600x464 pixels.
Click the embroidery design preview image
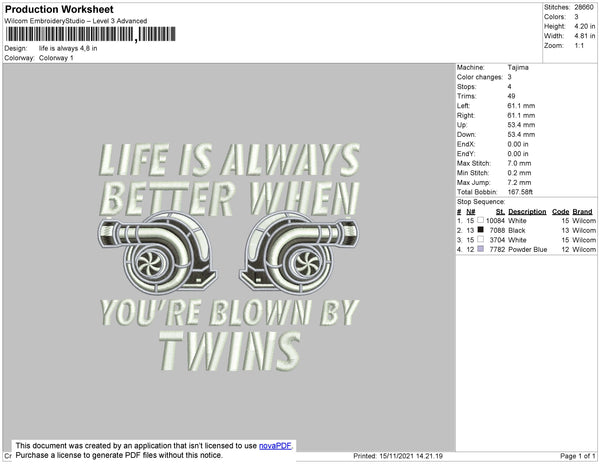[x=229, y=257]
